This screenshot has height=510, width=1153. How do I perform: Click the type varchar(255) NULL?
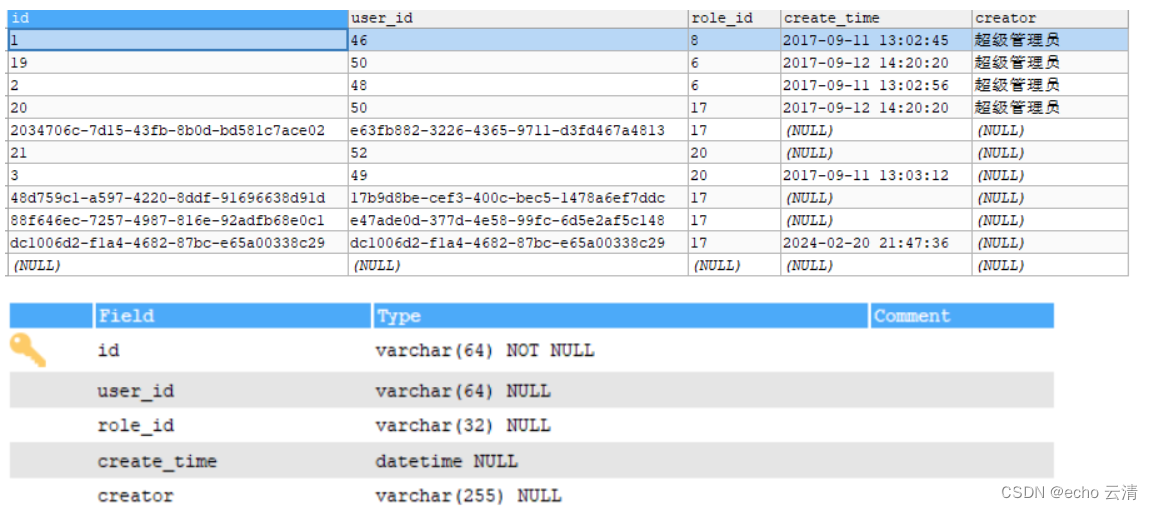tap(468, 495)
